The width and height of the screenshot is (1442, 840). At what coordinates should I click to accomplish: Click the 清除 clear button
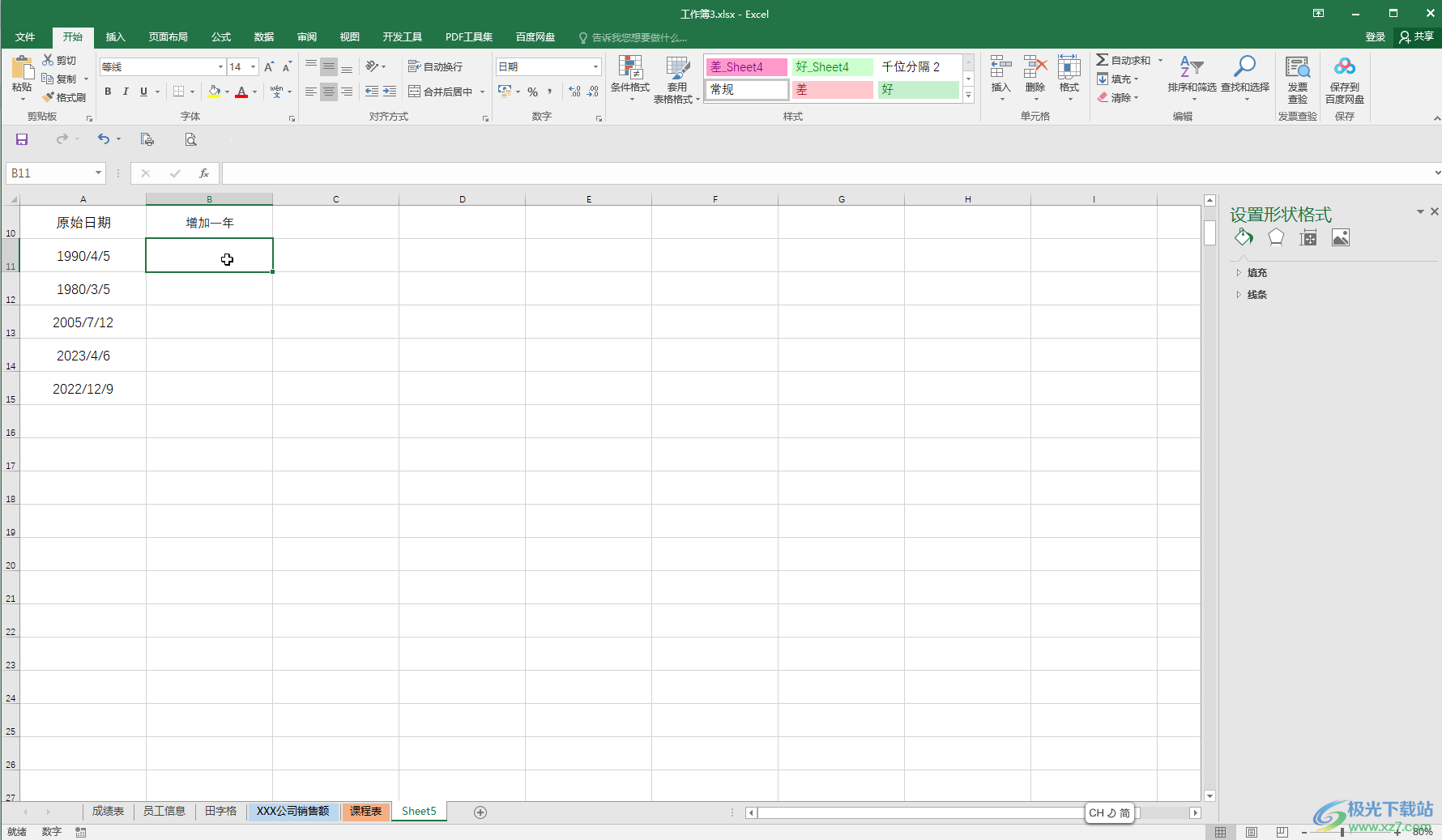[x=1117, y=97]
